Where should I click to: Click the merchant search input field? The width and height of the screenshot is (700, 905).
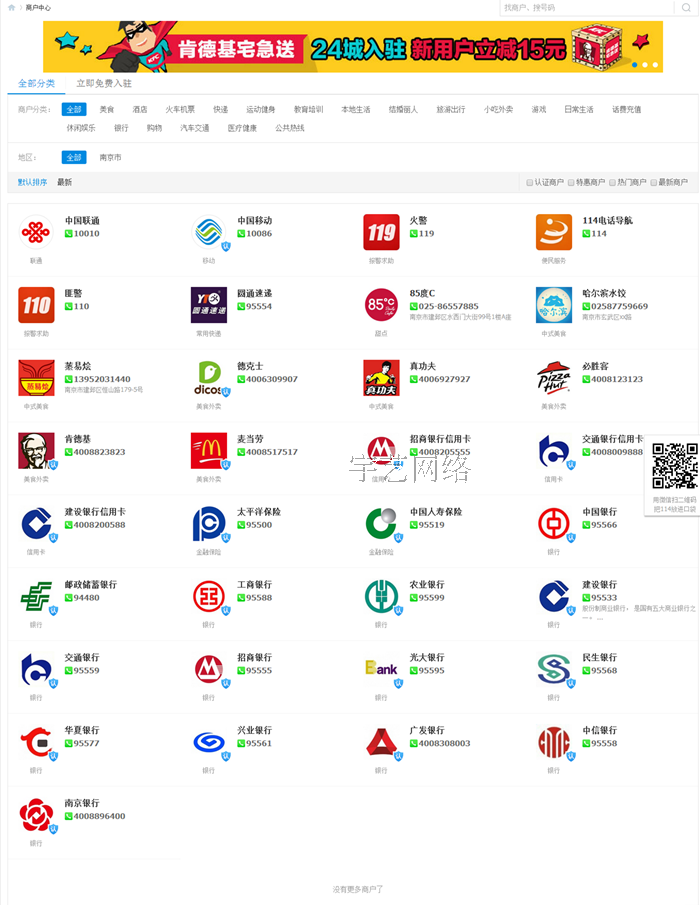coord(587,8)
